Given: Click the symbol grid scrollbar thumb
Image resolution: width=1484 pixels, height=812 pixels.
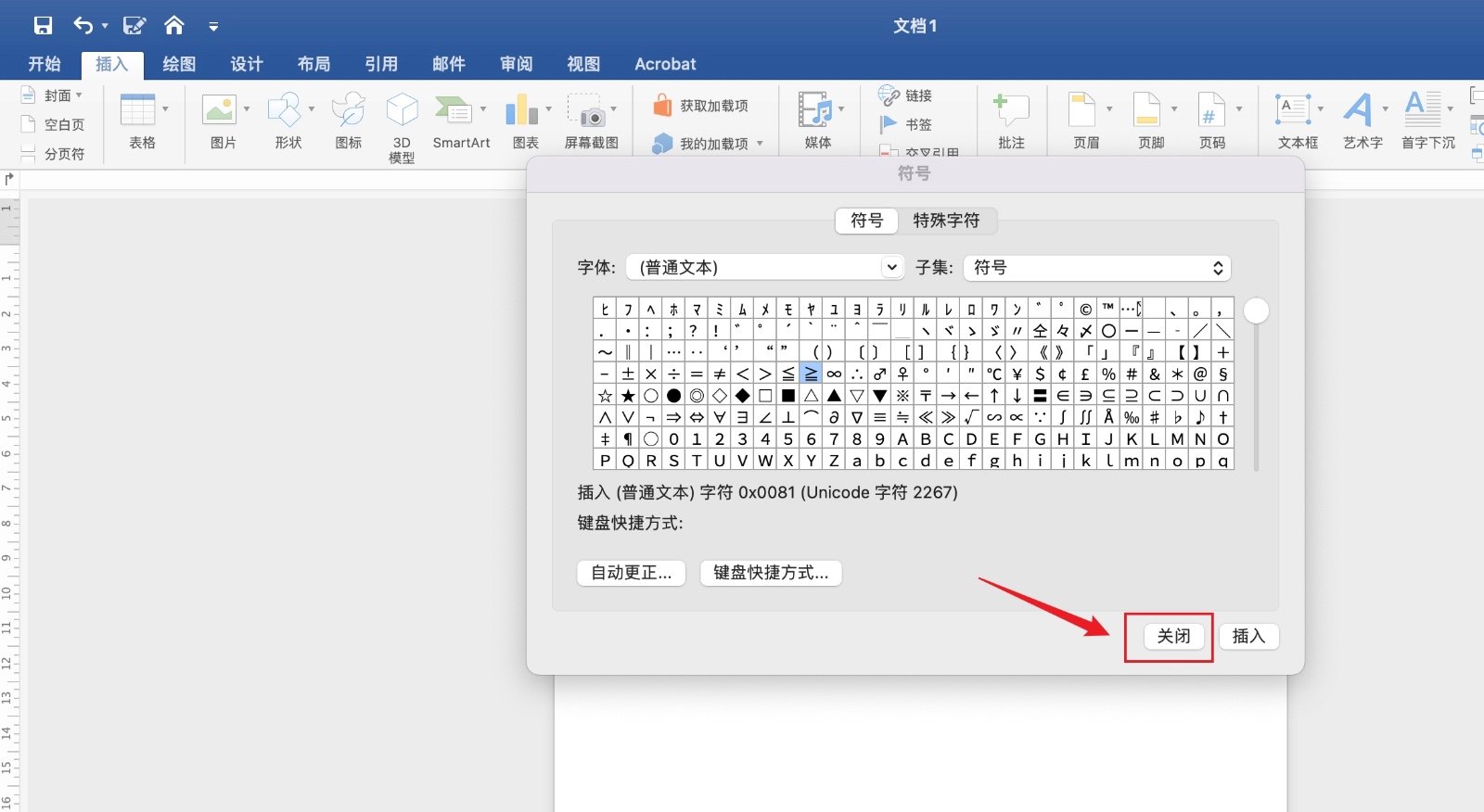Looking at the screenshot, I should 1256,311.
